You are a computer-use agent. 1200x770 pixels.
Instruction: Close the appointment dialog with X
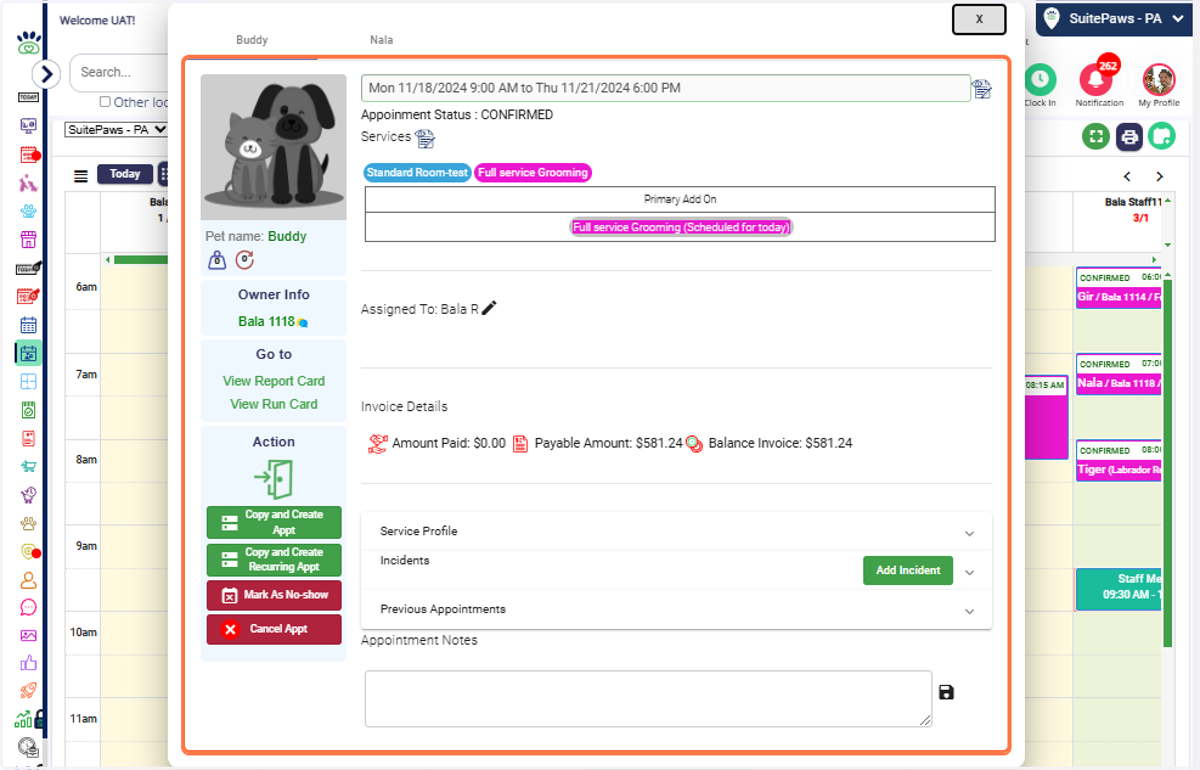click(979, 19)
